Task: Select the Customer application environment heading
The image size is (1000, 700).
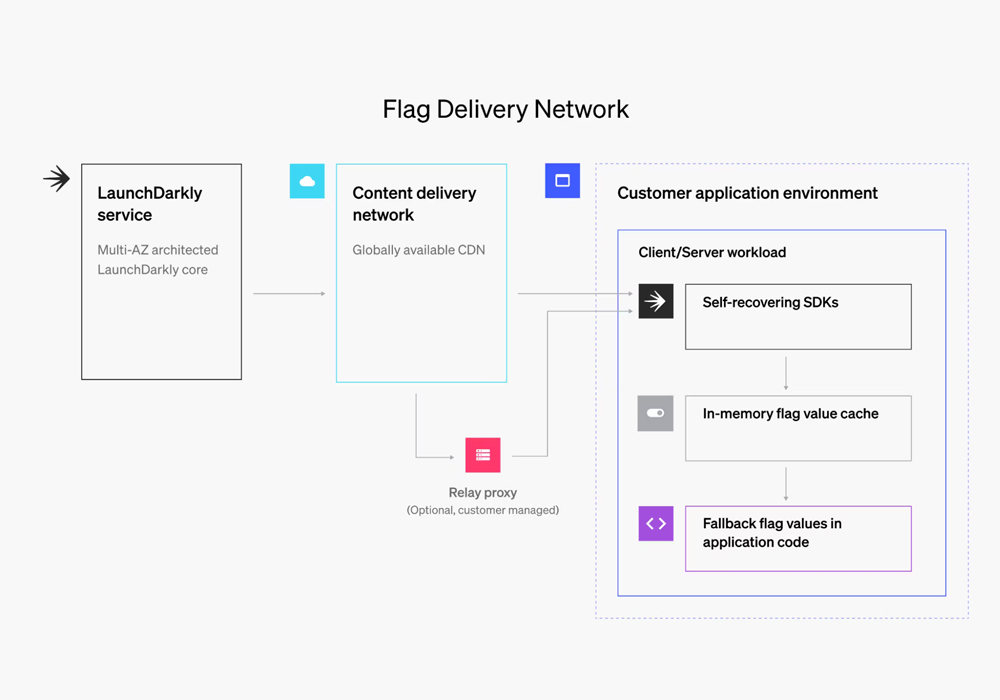Action: [747, 193]
